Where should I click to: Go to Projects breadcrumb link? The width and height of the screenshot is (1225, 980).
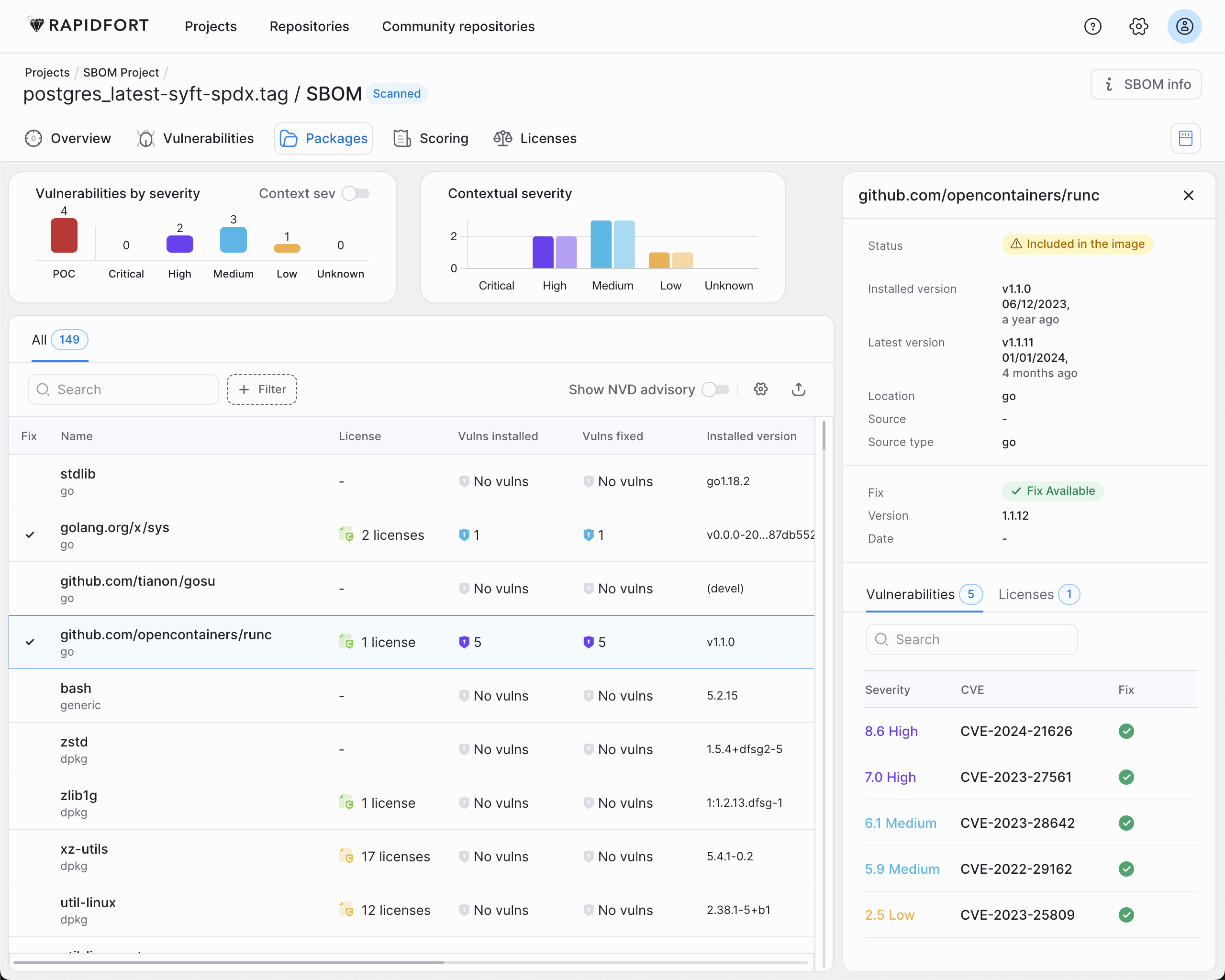(47, 72)
